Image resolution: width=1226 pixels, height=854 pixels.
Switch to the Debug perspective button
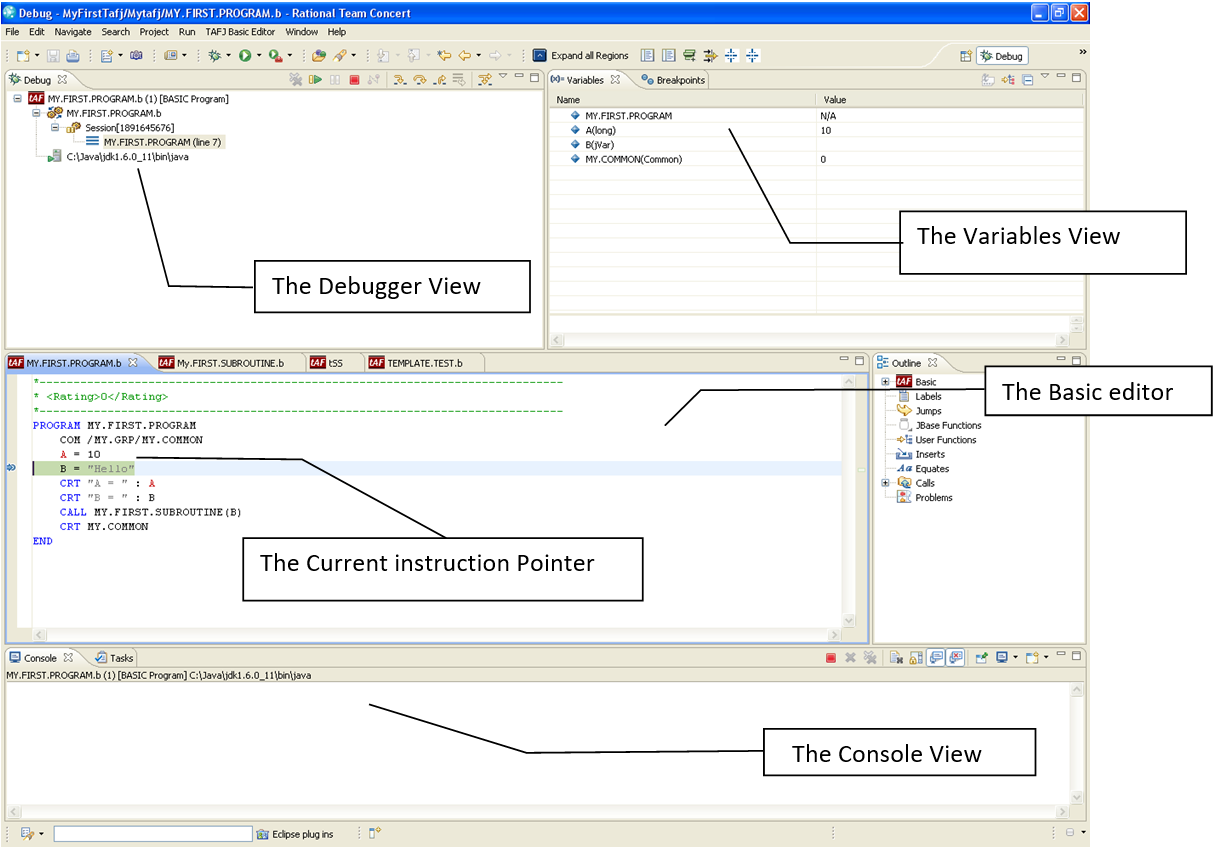click(1001, 56)
